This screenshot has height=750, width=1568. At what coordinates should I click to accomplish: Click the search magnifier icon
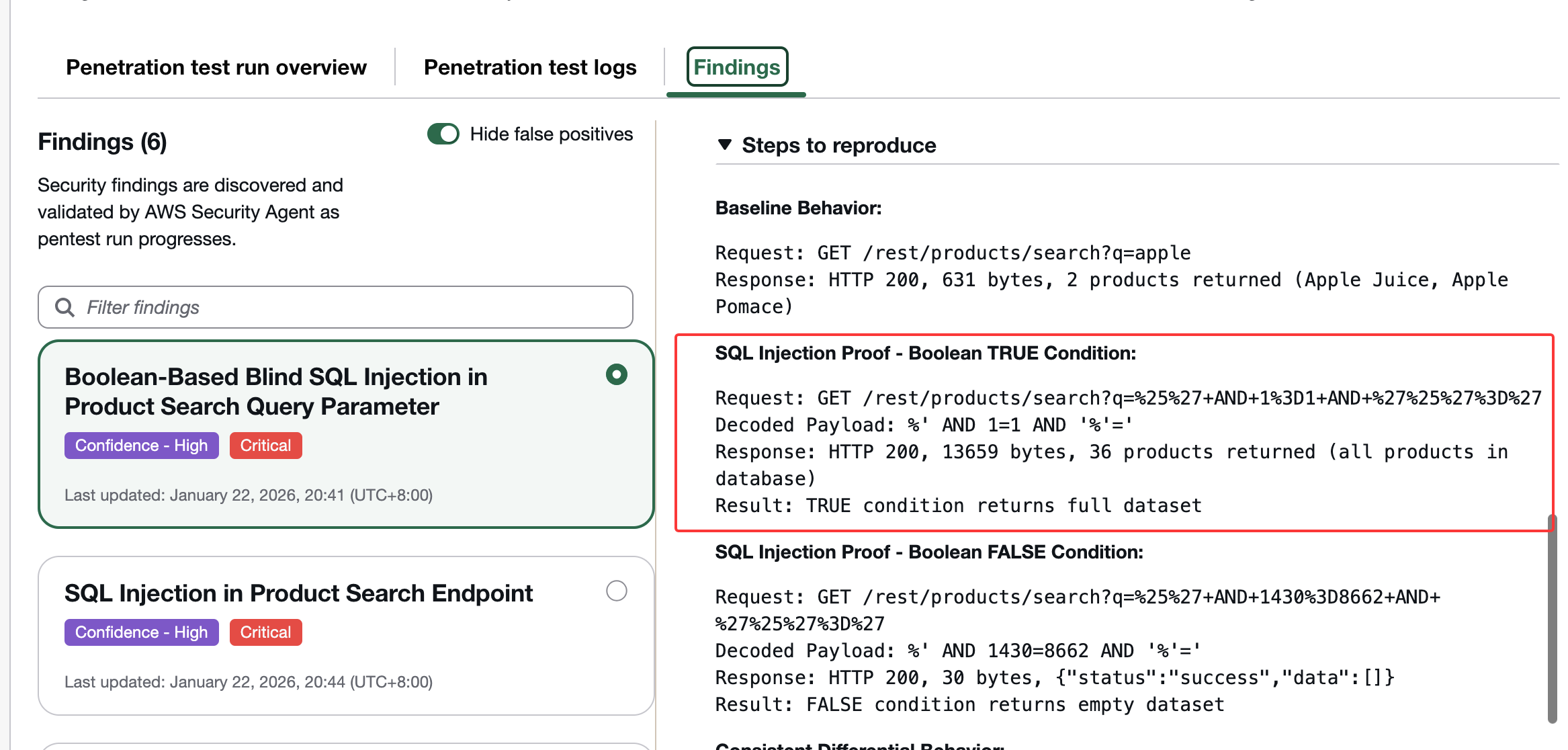pos(64,307)
